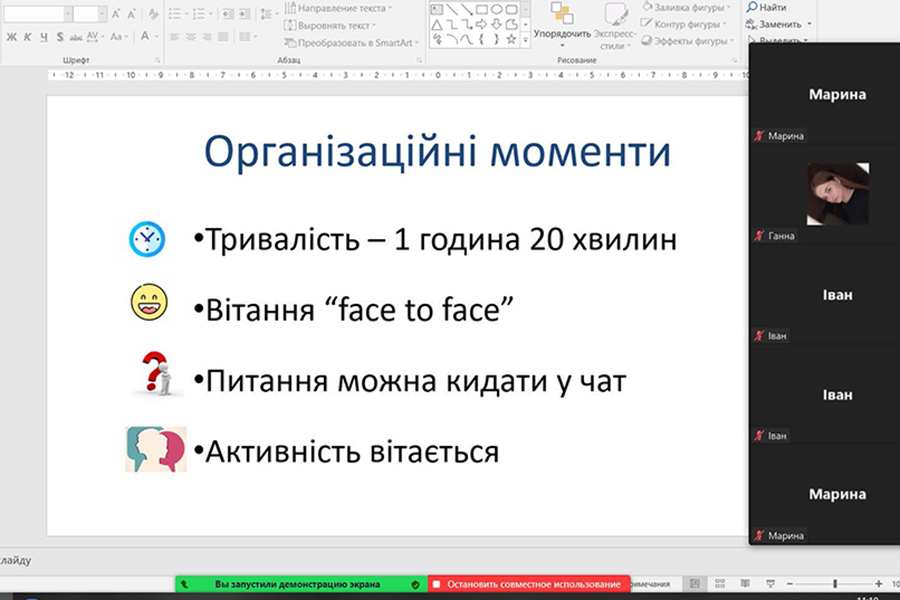Select the star shape in gallery
The height and width of the screenshot is (600, 900).
(511, 40)
